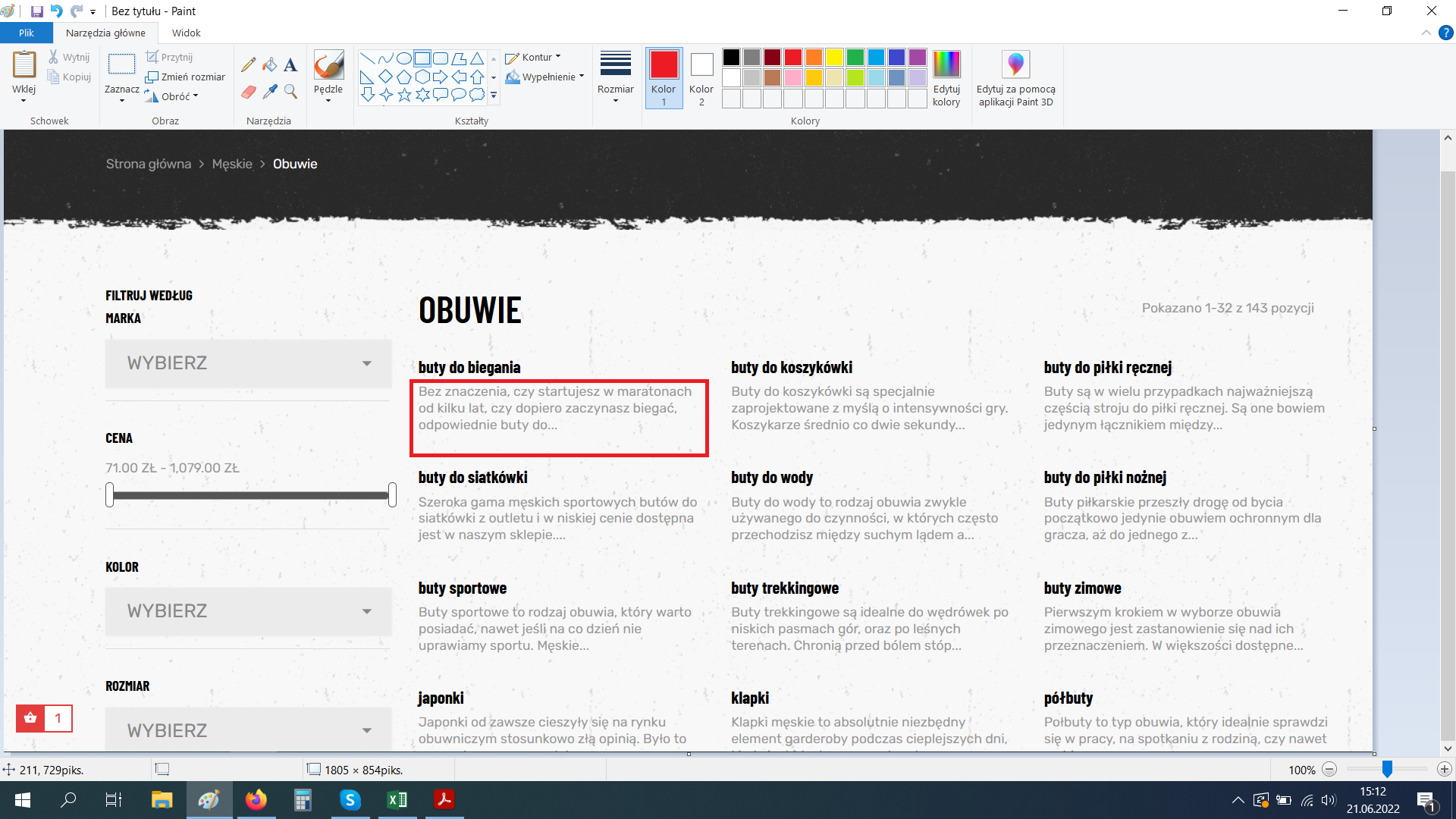This screenshot has height=819, width=1456.
Task: Open the Rozmiar line size dropdown
Action: (615, 77)
